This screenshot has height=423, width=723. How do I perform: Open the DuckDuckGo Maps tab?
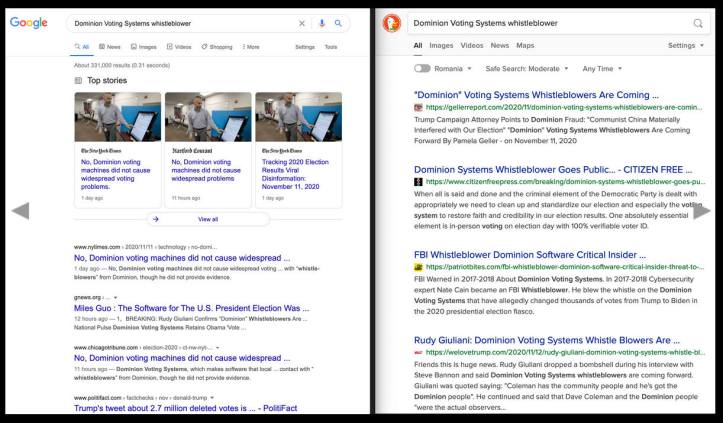(525, 45)
